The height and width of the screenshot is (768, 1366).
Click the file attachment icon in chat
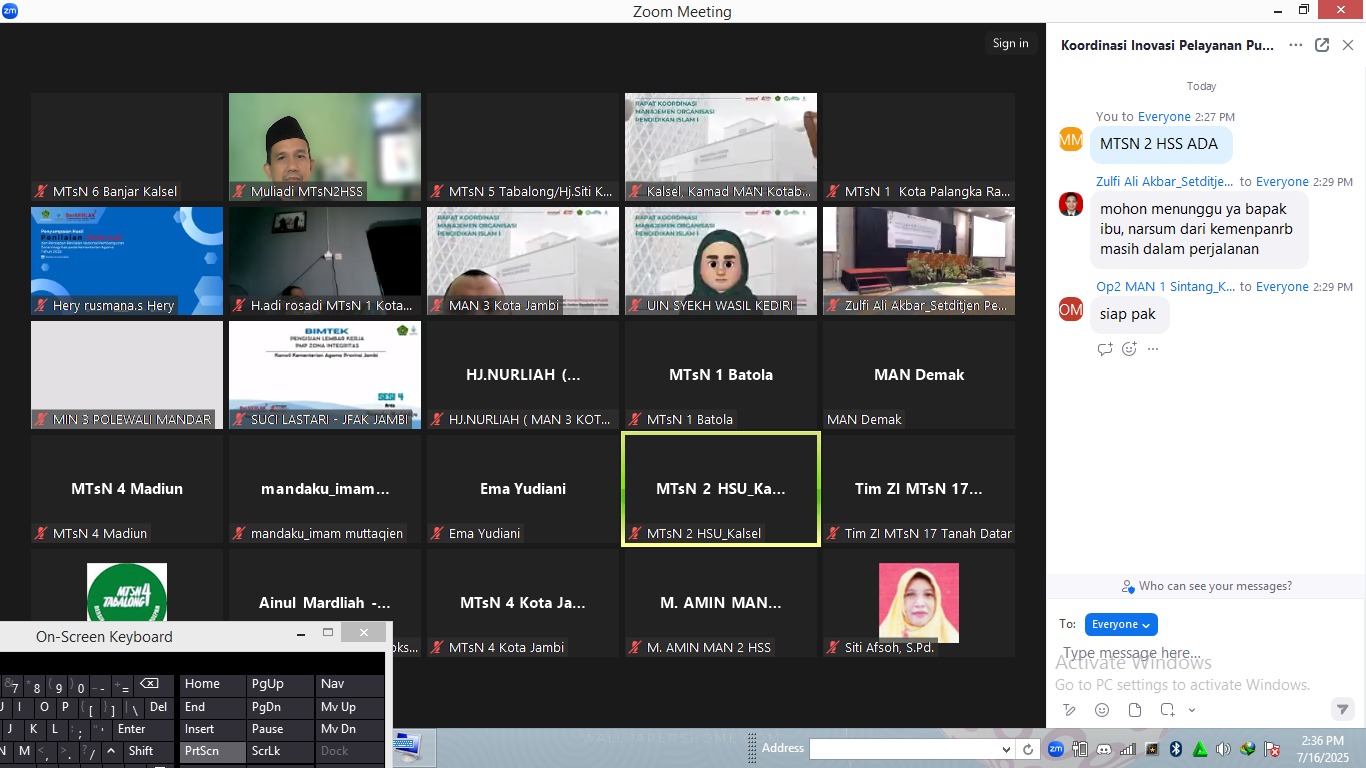click(1135, 710)
